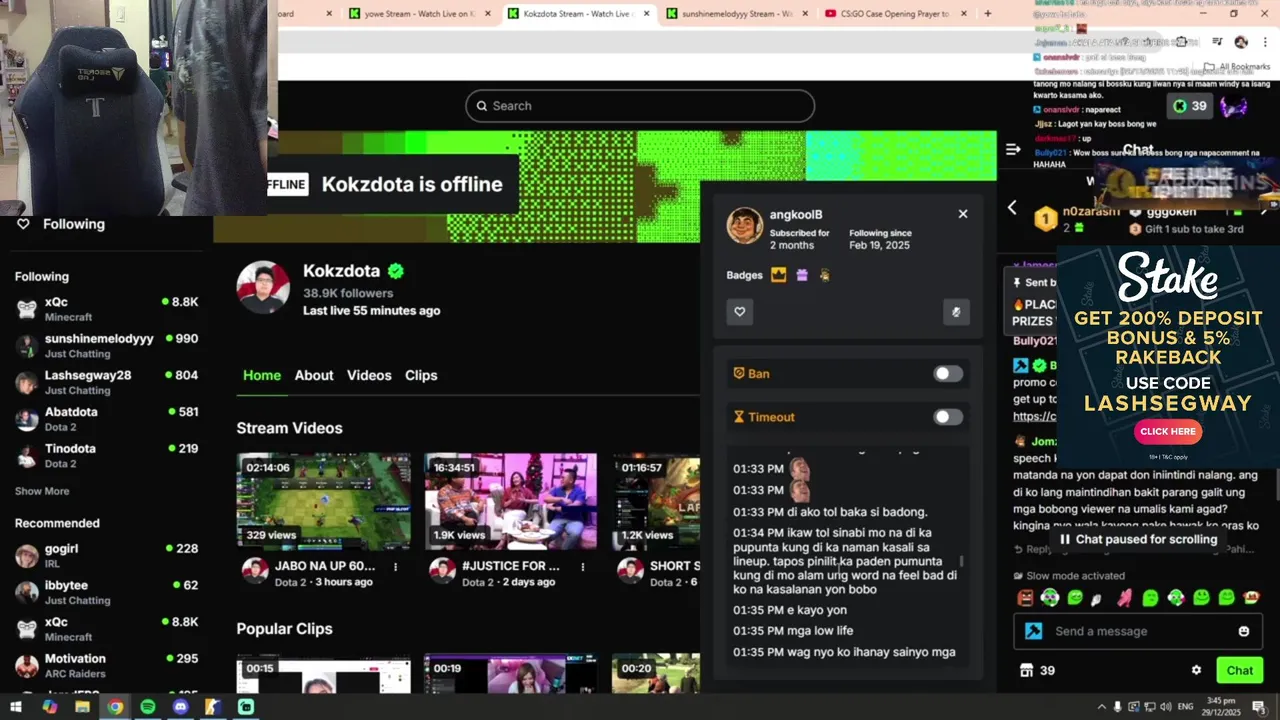Open options menu for #JUSTICE FOR video
Image resolution: width=1280 pixels, height=720 pixels.
tap(583, 567)
